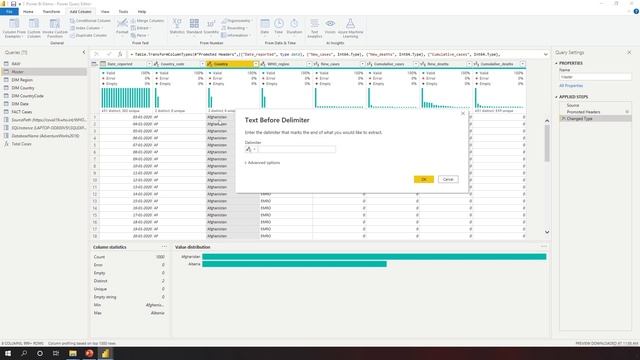Close the Query Settings pane
The width and height of the screenshot is (640, 360).
pos(629,52)
